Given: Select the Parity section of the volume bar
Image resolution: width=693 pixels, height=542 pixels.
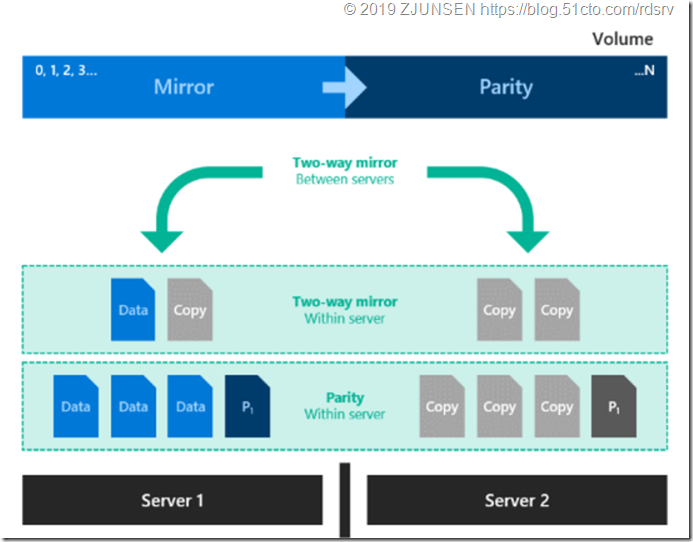Looking at the screenshot, I should (506, 87).
